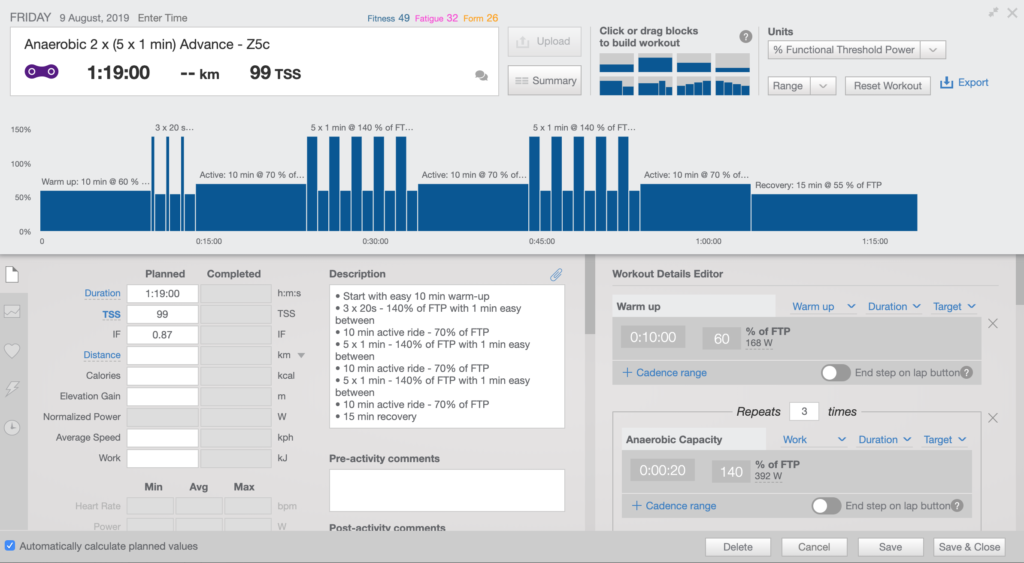Remove the Warm up step with X
This screenshot has height=563, width=1024.
click(992, 323)
